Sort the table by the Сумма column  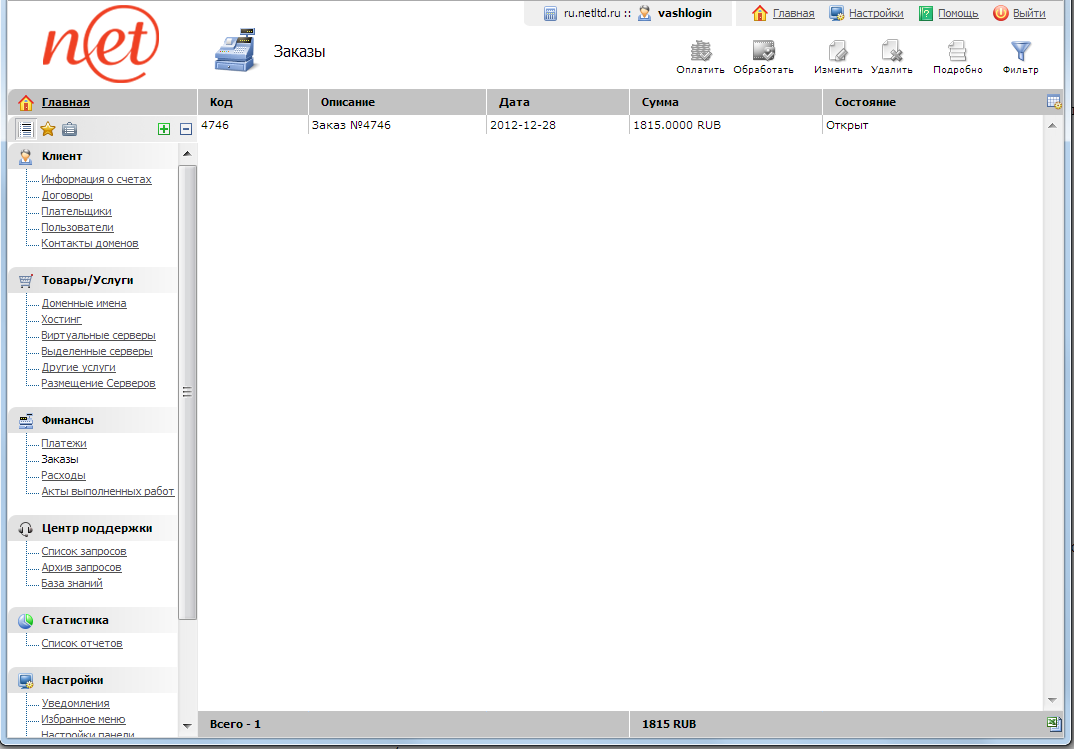[660, 102]
